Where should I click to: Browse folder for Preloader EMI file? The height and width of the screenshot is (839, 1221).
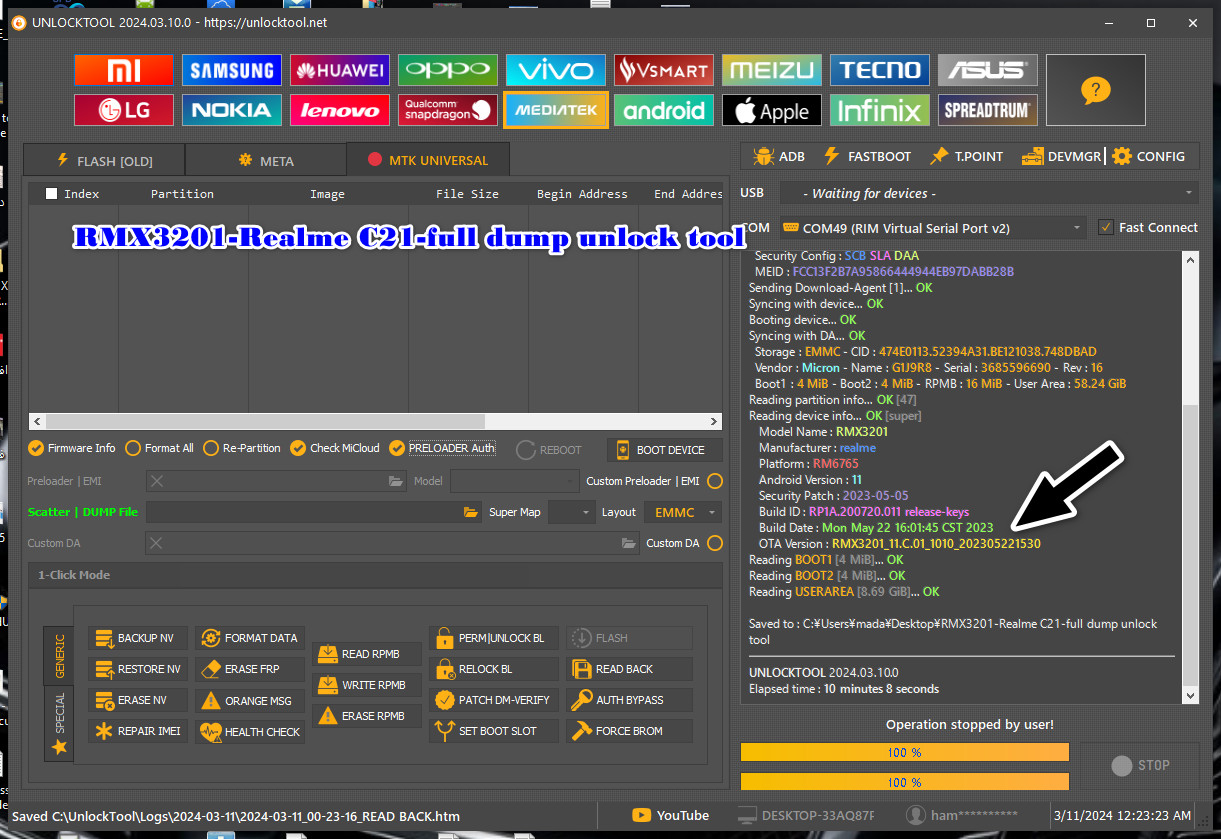click(x=397, y=481)
